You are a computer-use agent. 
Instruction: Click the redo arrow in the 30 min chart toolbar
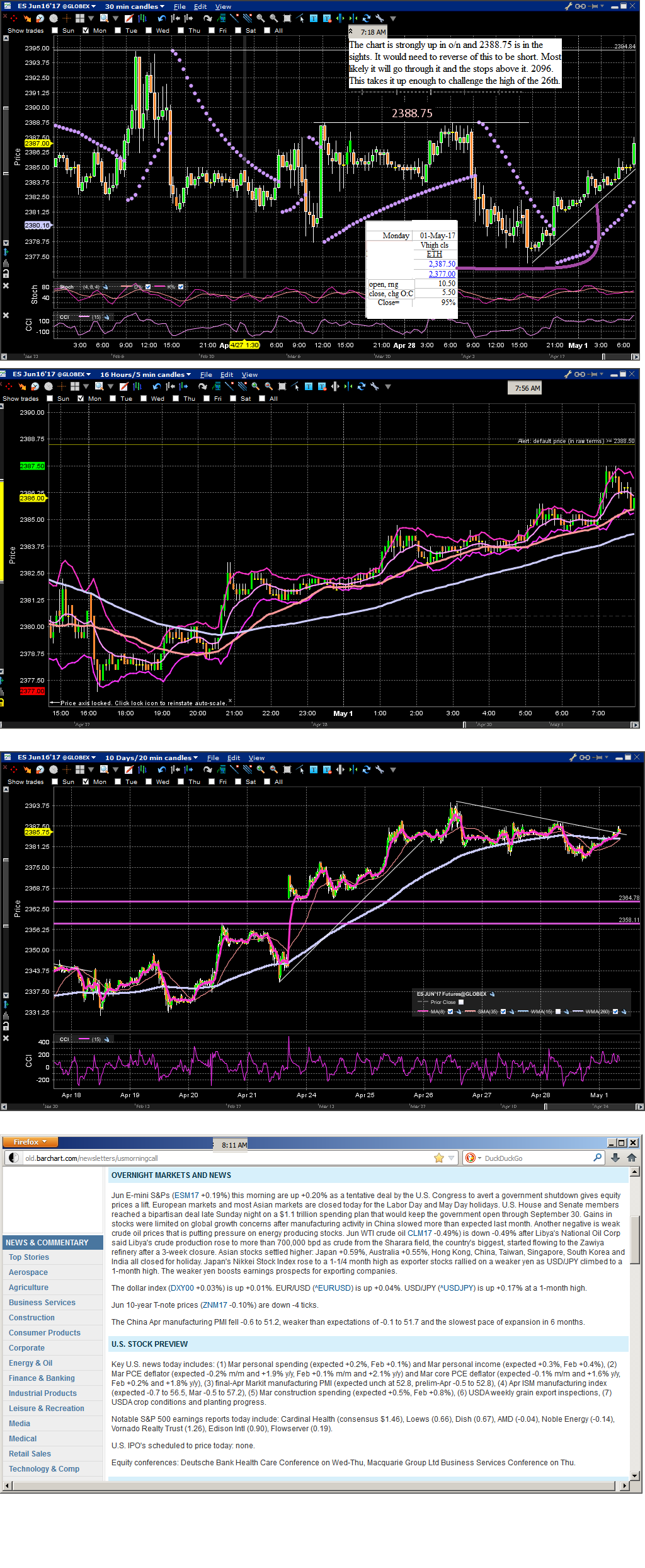pyautogui.click(x=207, y=18)
